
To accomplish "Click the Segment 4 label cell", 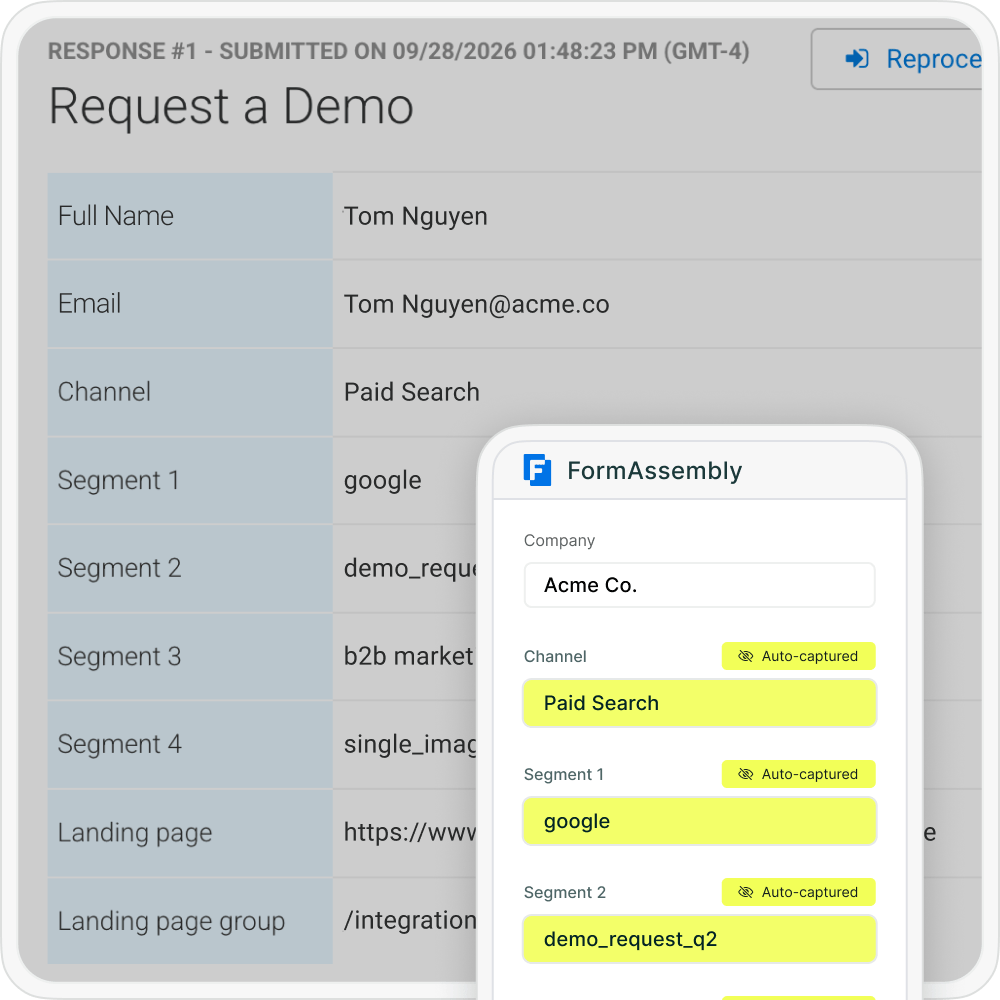I will pyautogui.click(x=190, y=745).
